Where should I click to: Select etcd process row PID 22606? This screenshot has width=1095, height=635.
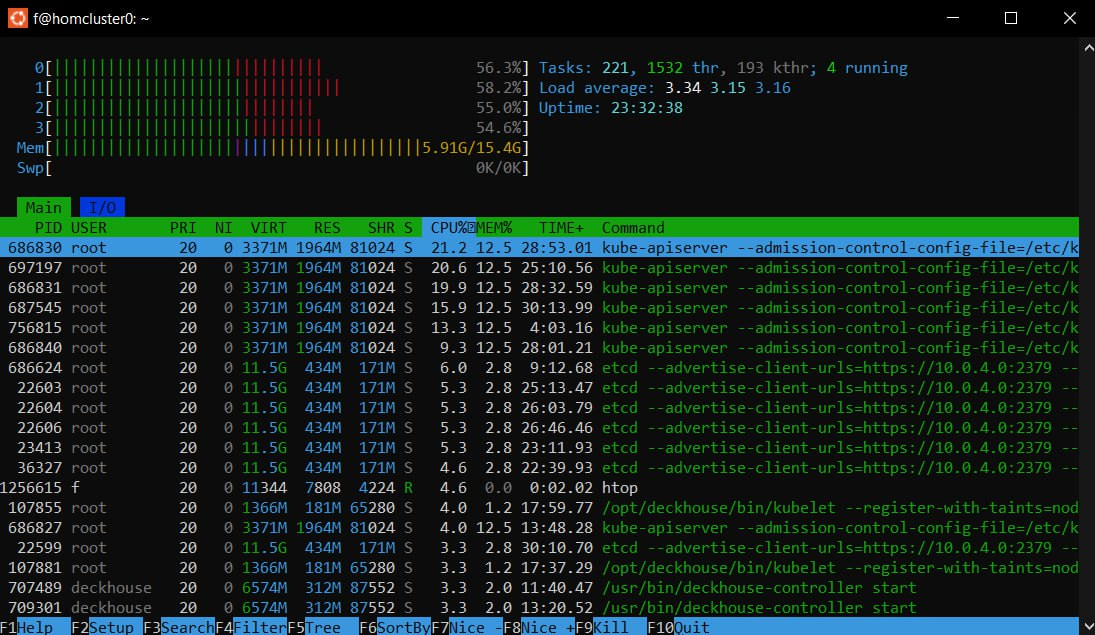(539, 428)
